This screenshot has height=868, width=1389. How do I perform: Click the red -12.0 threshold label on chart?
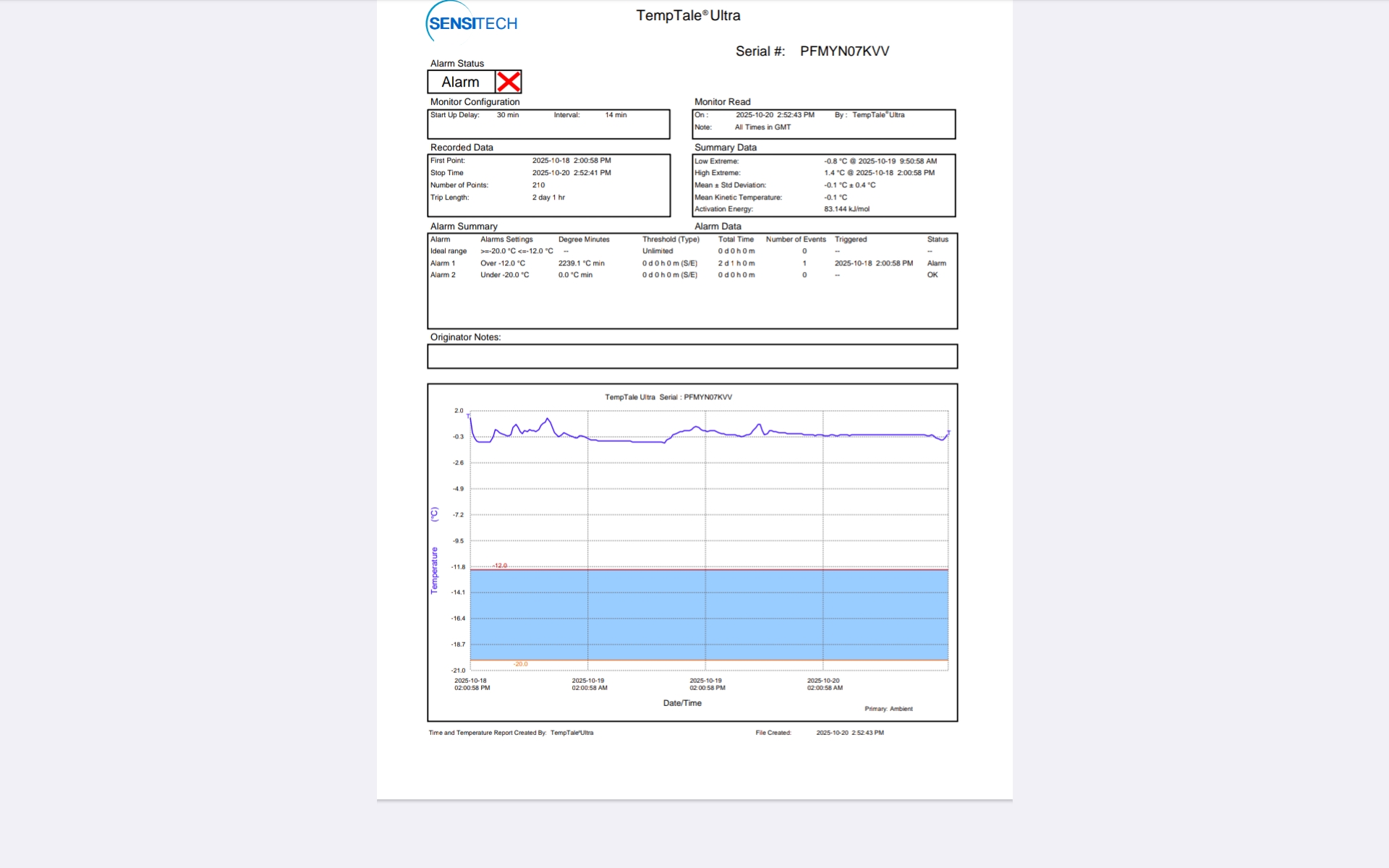click(x=500, y=566)
